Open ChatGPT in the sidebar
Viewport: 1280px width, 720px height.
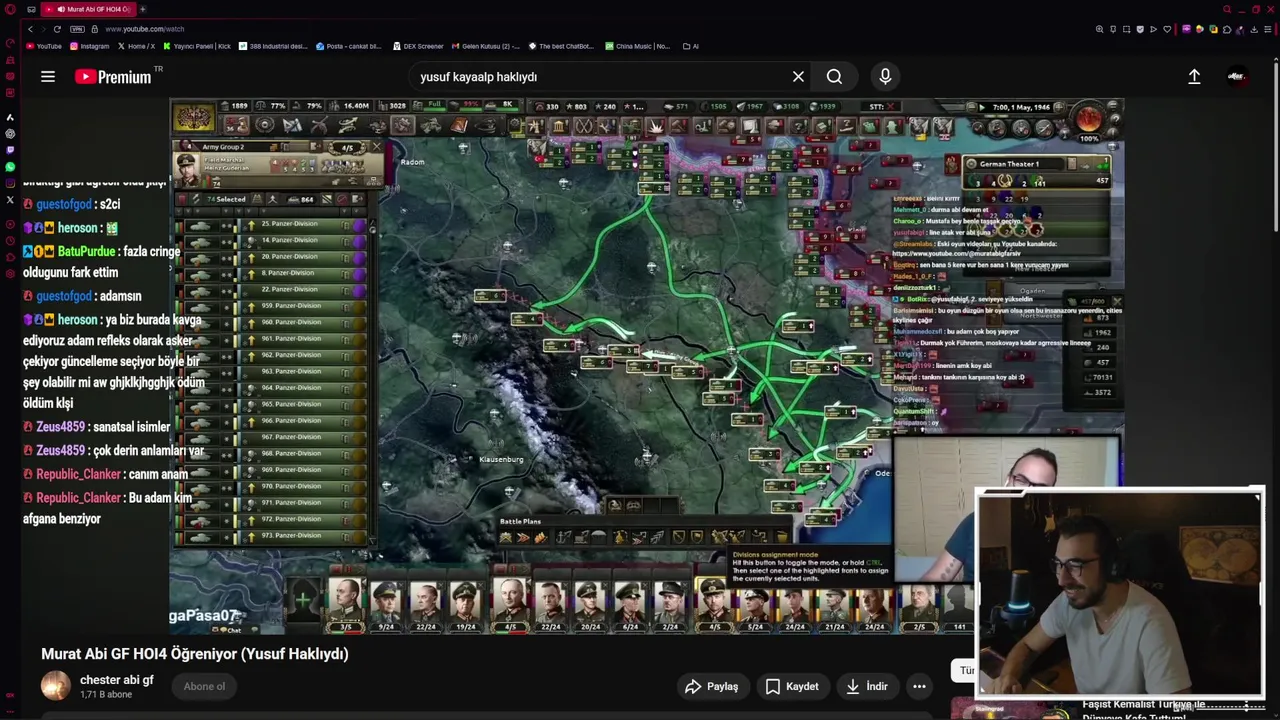(10, 133)
